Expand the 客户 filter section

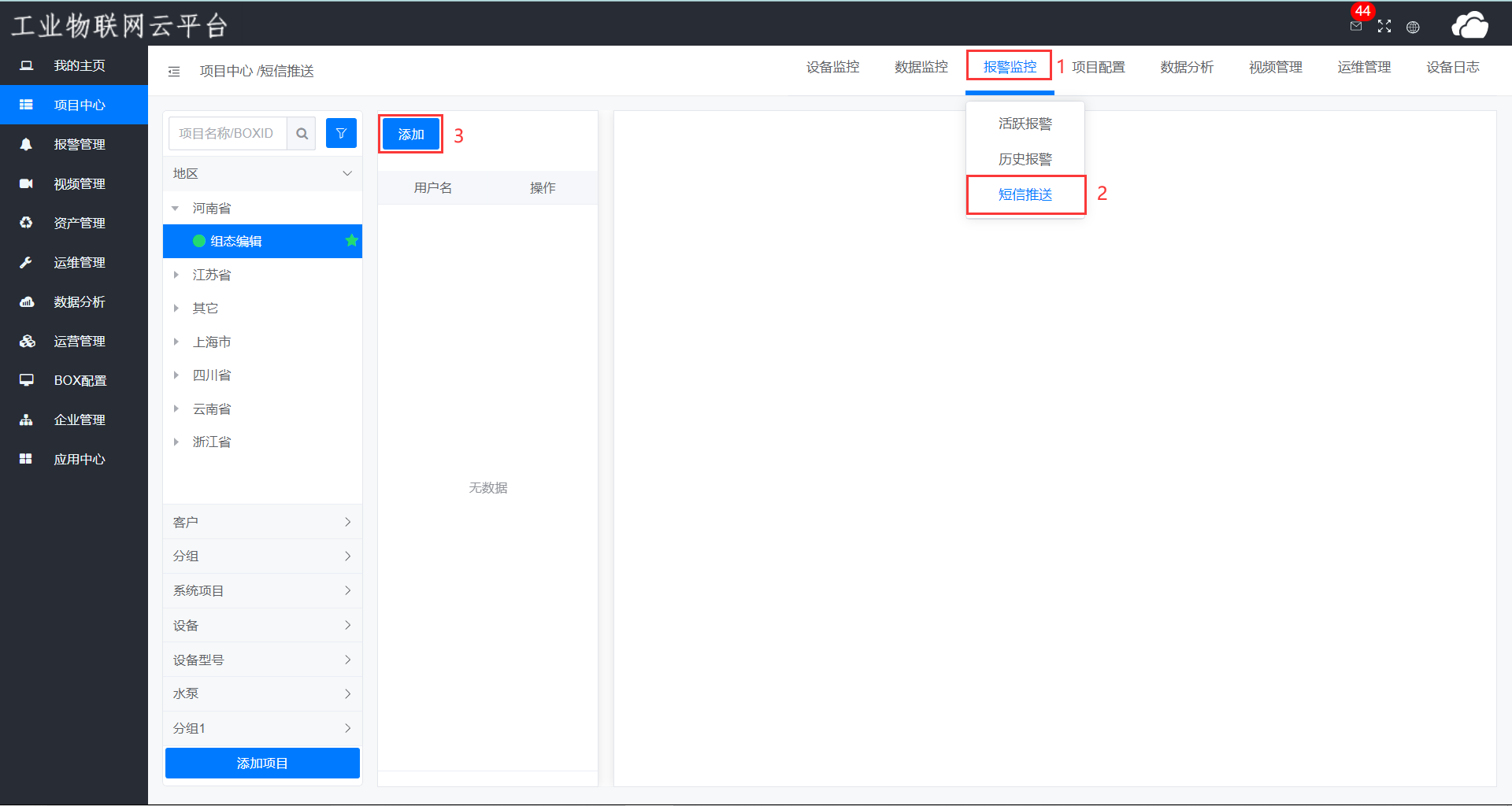[262, 522]
